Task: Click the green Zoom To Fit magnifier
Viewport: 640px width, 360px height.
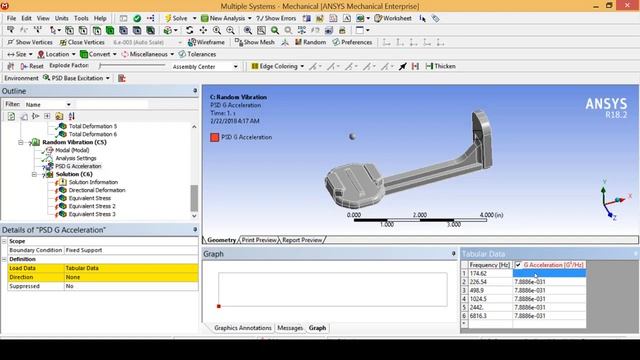Action: tap(275, 30)
